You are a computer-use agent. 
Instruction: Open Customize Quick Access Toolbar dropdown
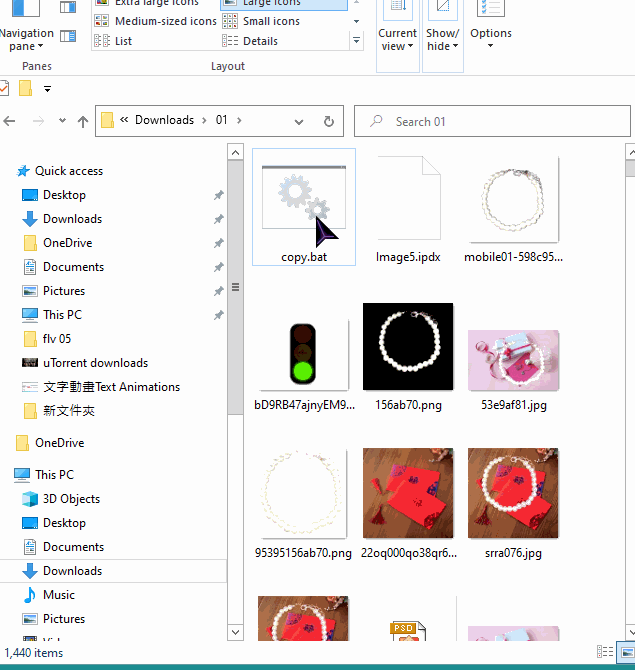[47, 89]
